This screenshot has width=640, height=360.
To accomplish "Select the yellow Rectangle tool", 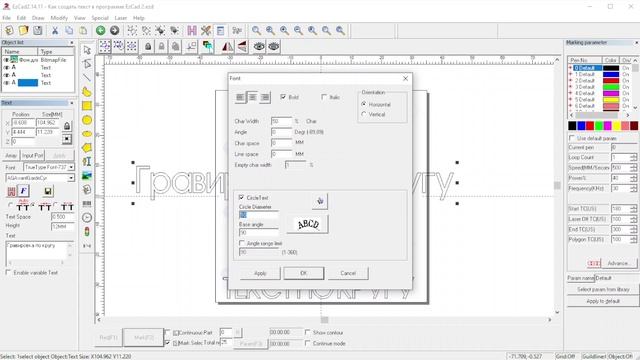I will point(87,106).
